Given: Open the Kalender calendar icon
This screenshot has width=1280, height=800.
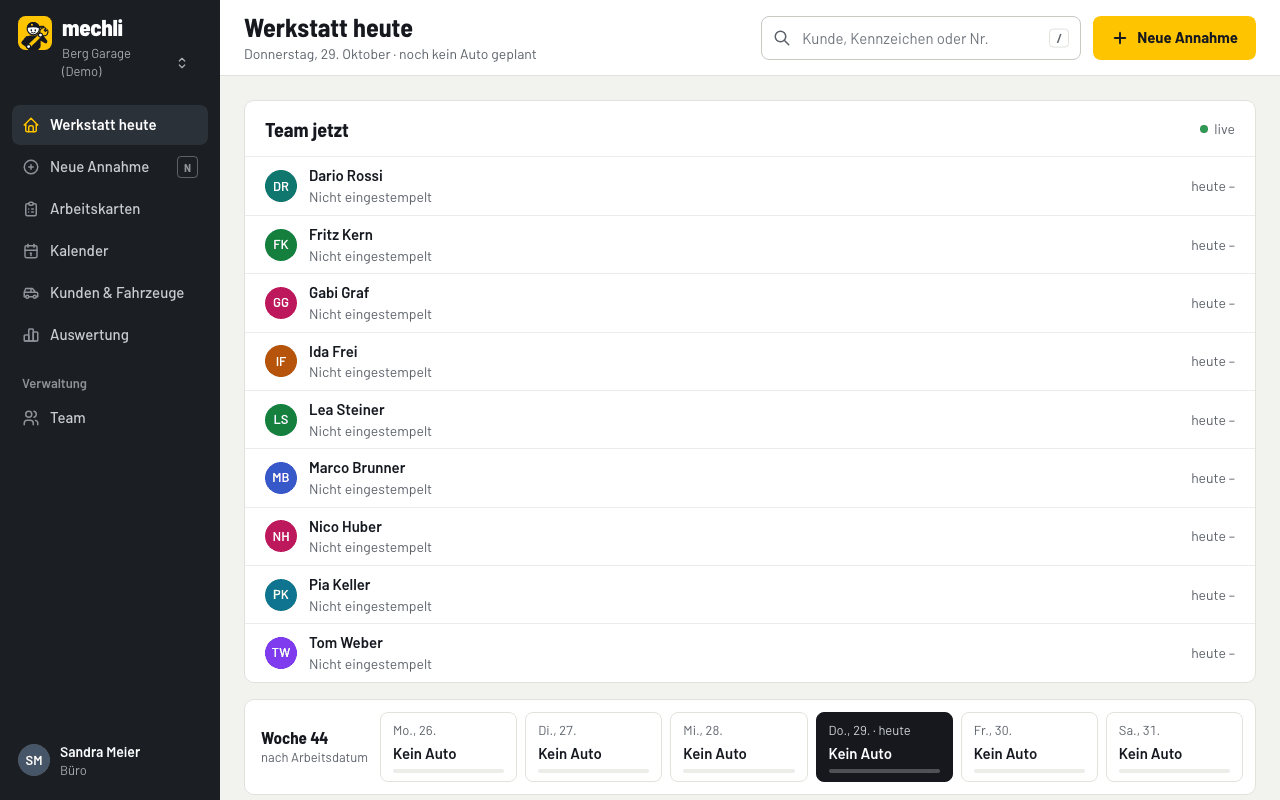Looking at the screenshot, I should [31, 251].
